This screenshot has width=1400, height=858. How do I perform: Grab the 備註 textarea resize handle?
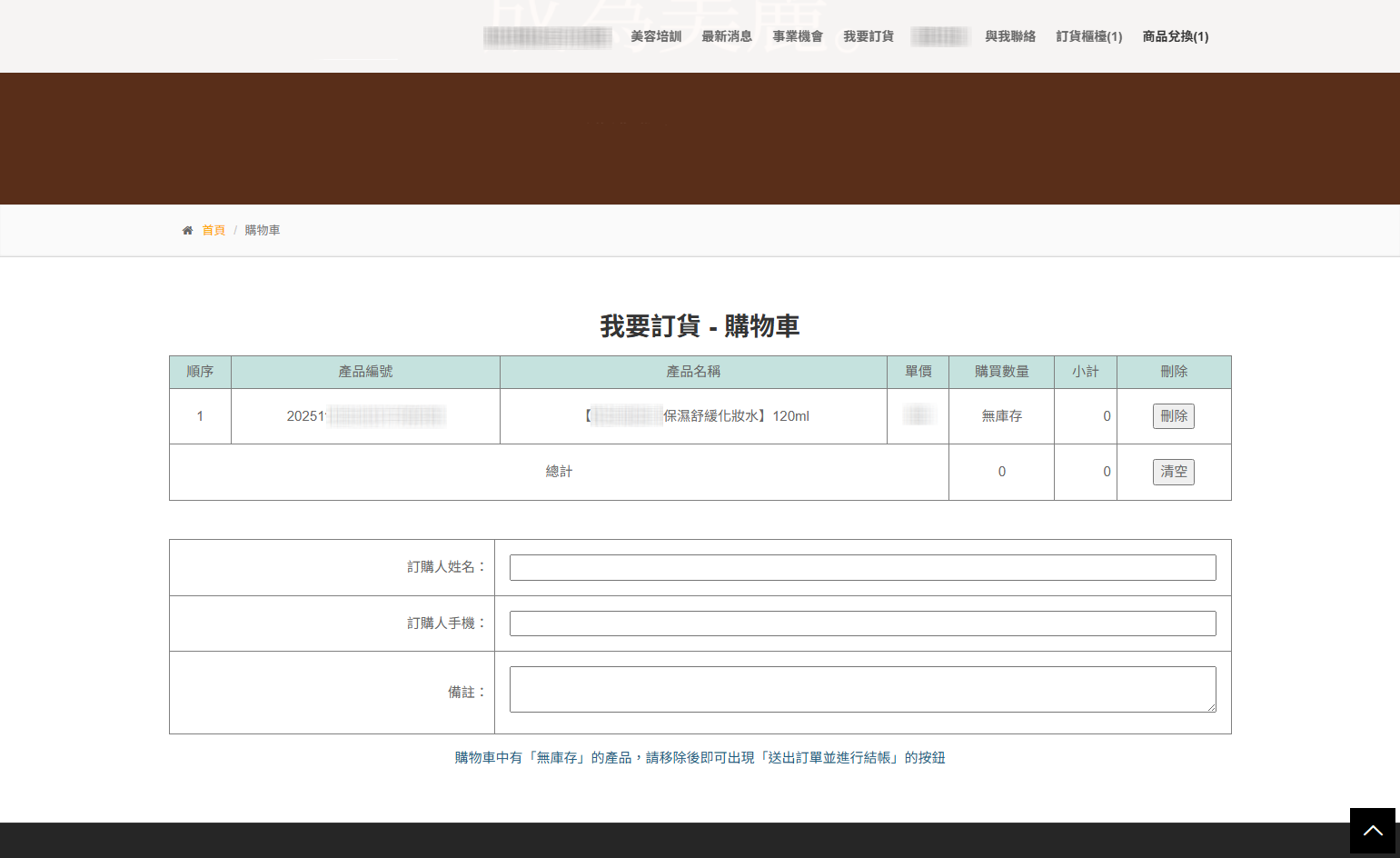1211,707
